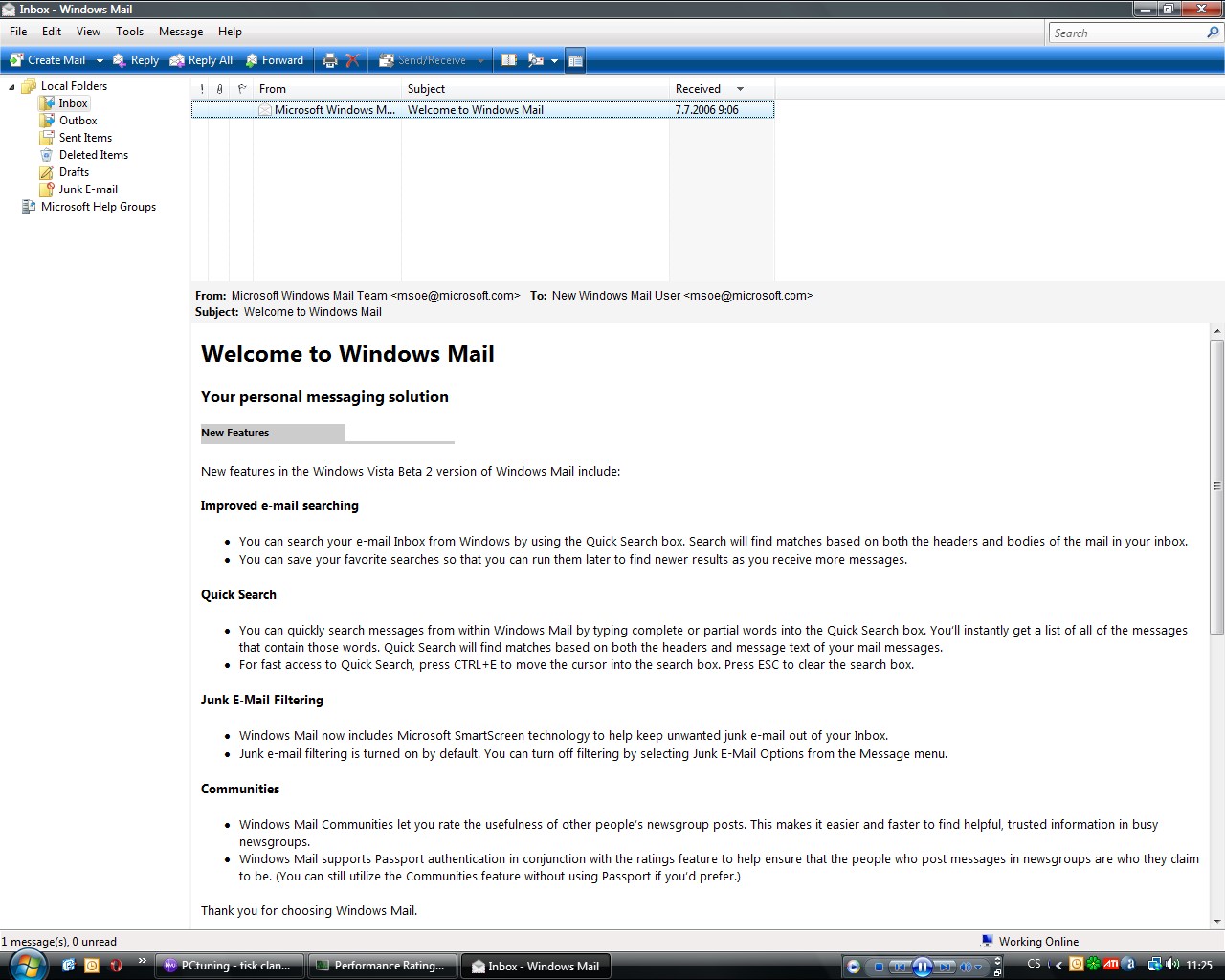Click Reply All in the toolbar

click(202, 60)
